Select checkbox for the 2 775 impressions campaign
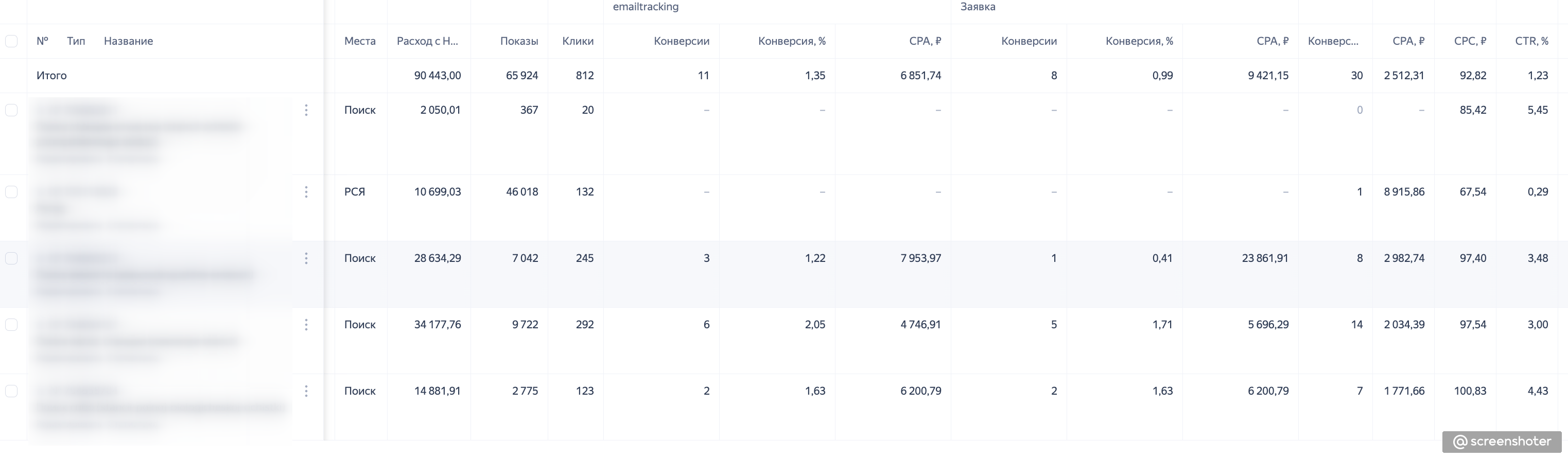The width and height of the screenshot is (1568, 459). [11, 391]
